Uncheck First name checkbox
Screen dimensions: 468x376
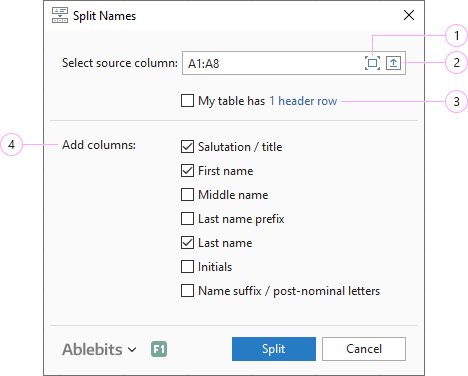(187, 171)
